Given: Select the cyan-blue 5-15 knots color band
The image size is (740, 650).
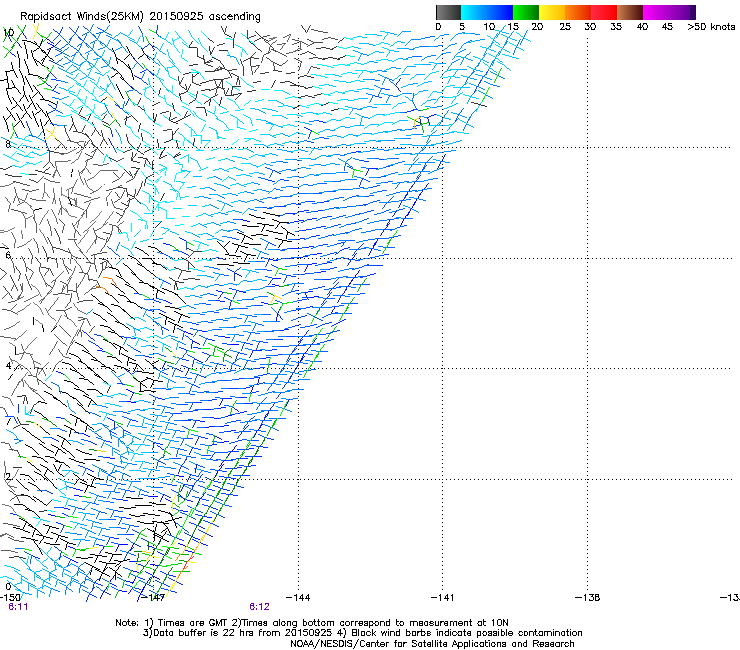Looking at the screenshot, I should [487, 12].
